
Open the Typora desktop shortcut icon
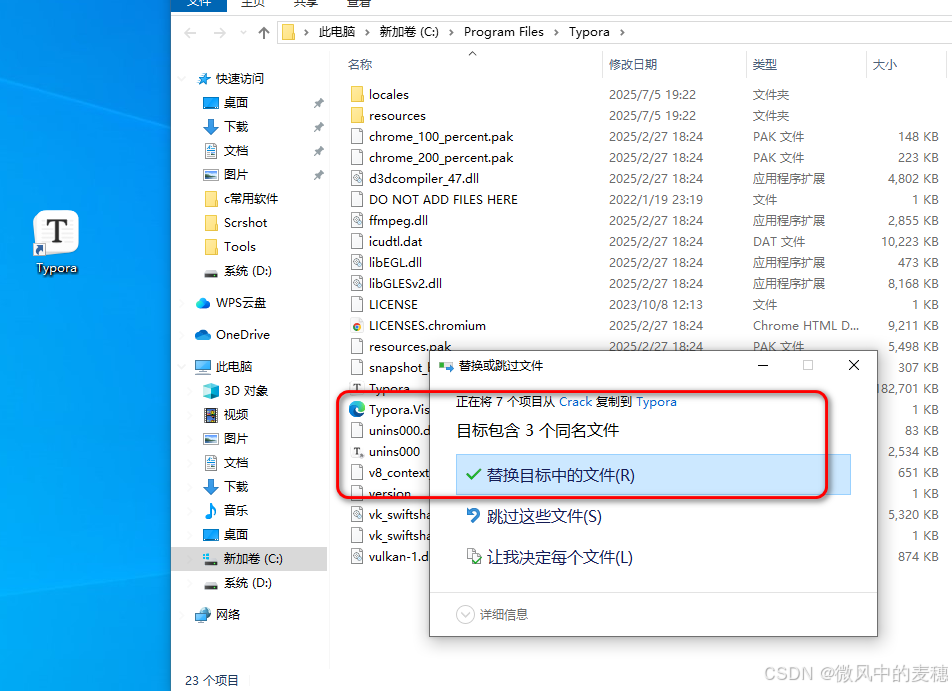pyautogui.click(x=56, y=242)
